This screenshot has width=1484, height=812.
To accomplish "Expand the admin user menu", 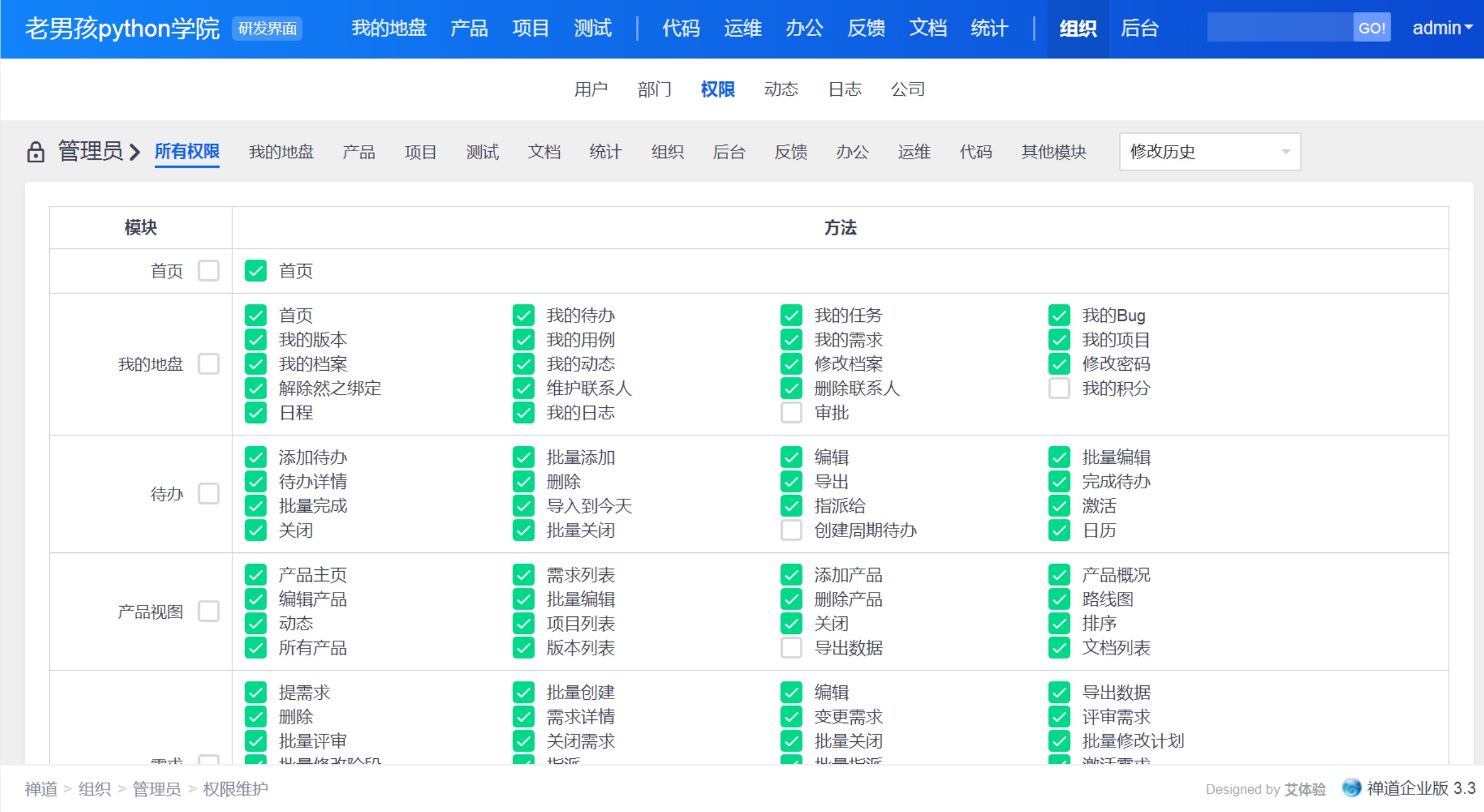I will pyautogui.click(x=1442, y=28).
